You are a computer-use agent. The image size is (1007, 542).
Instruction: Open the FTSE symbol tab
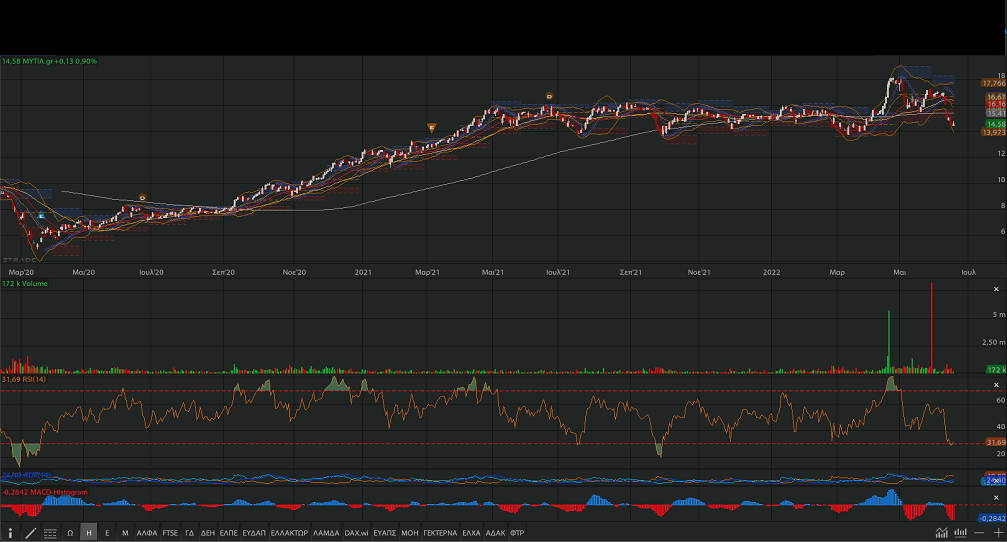click(x=170, y=533)
